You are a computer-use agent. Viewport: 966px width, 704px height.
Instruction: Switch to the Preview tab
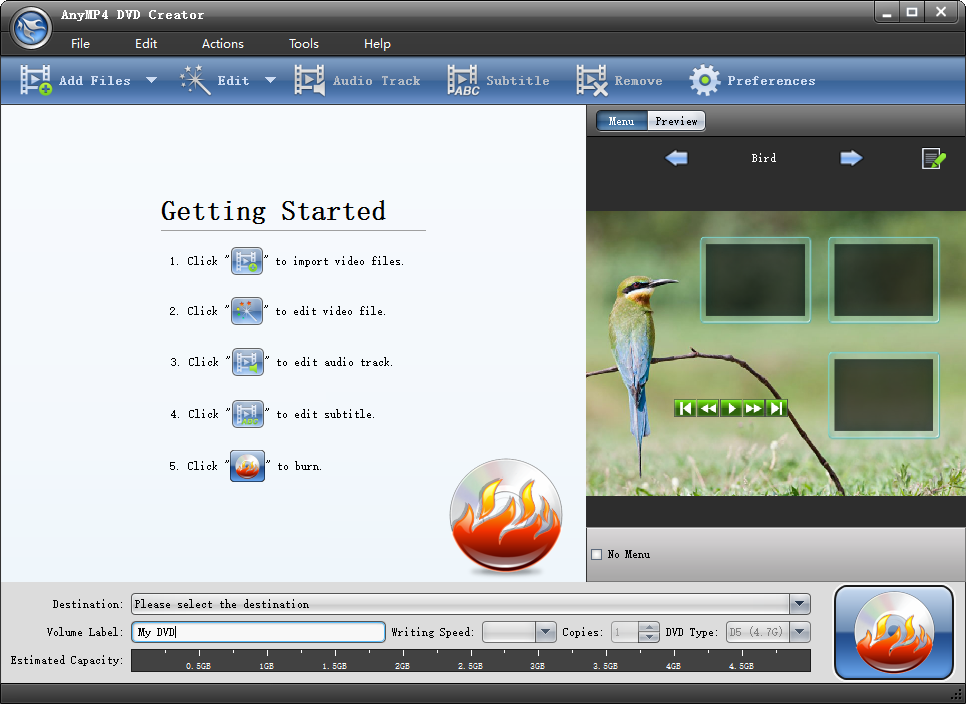point(676,121)
